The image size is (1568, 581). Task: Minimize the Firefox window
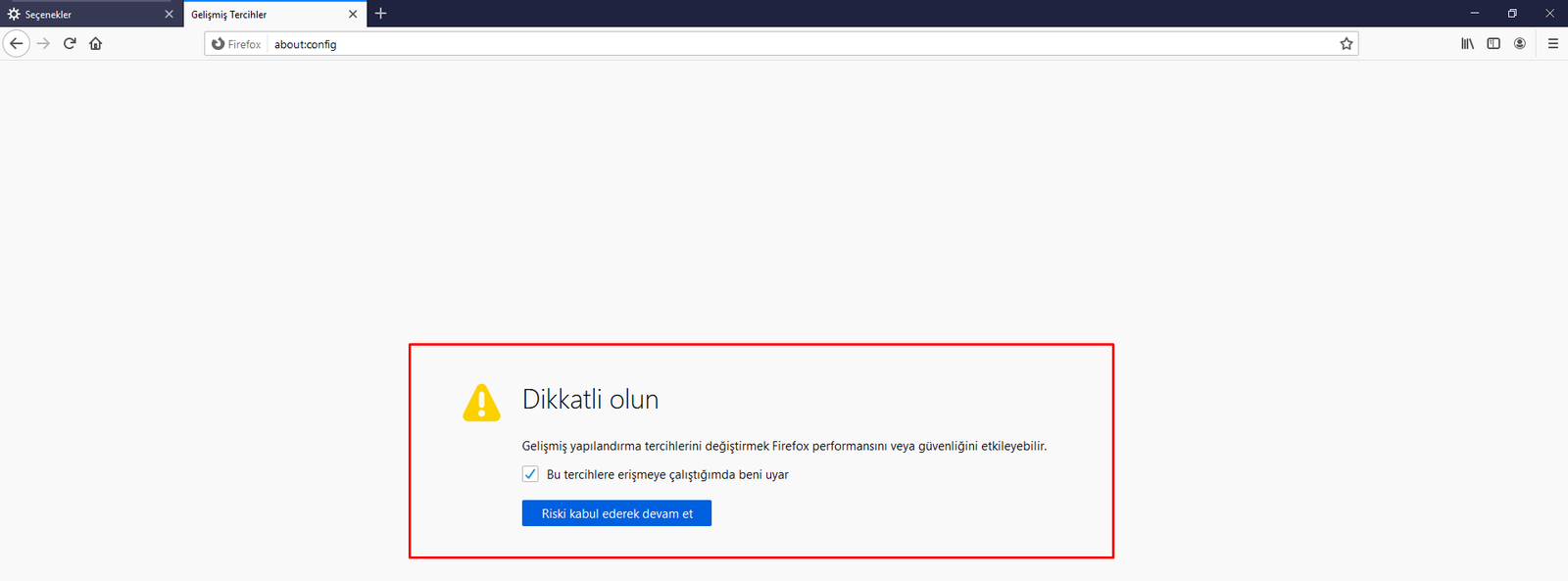(1474, 14)
